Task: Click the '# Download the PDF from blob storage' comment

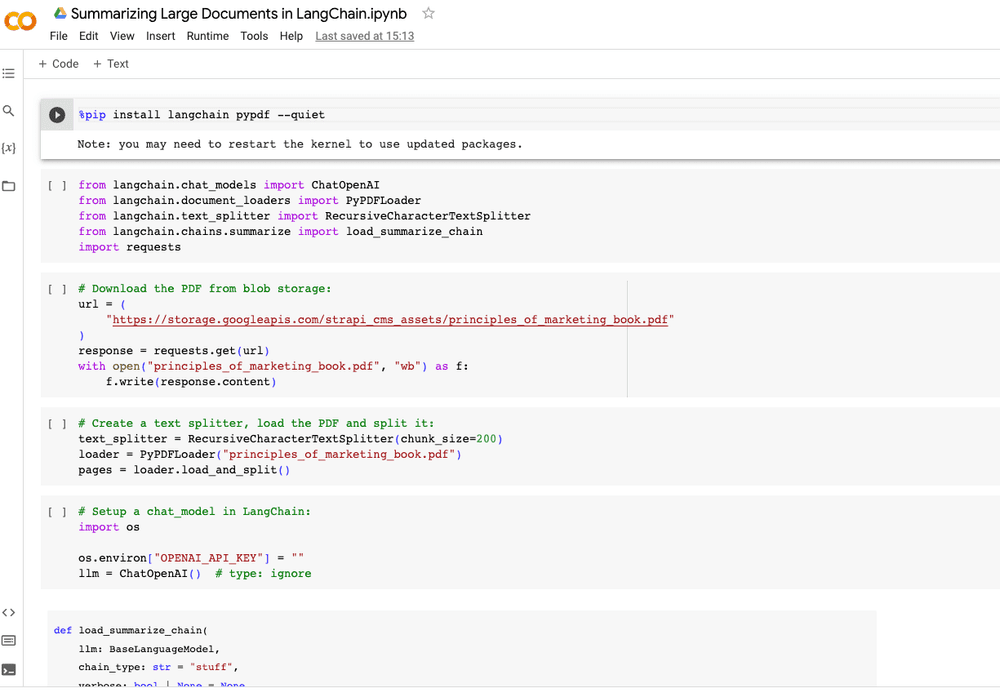Action: pyautogui.click(x=205, y=288)
